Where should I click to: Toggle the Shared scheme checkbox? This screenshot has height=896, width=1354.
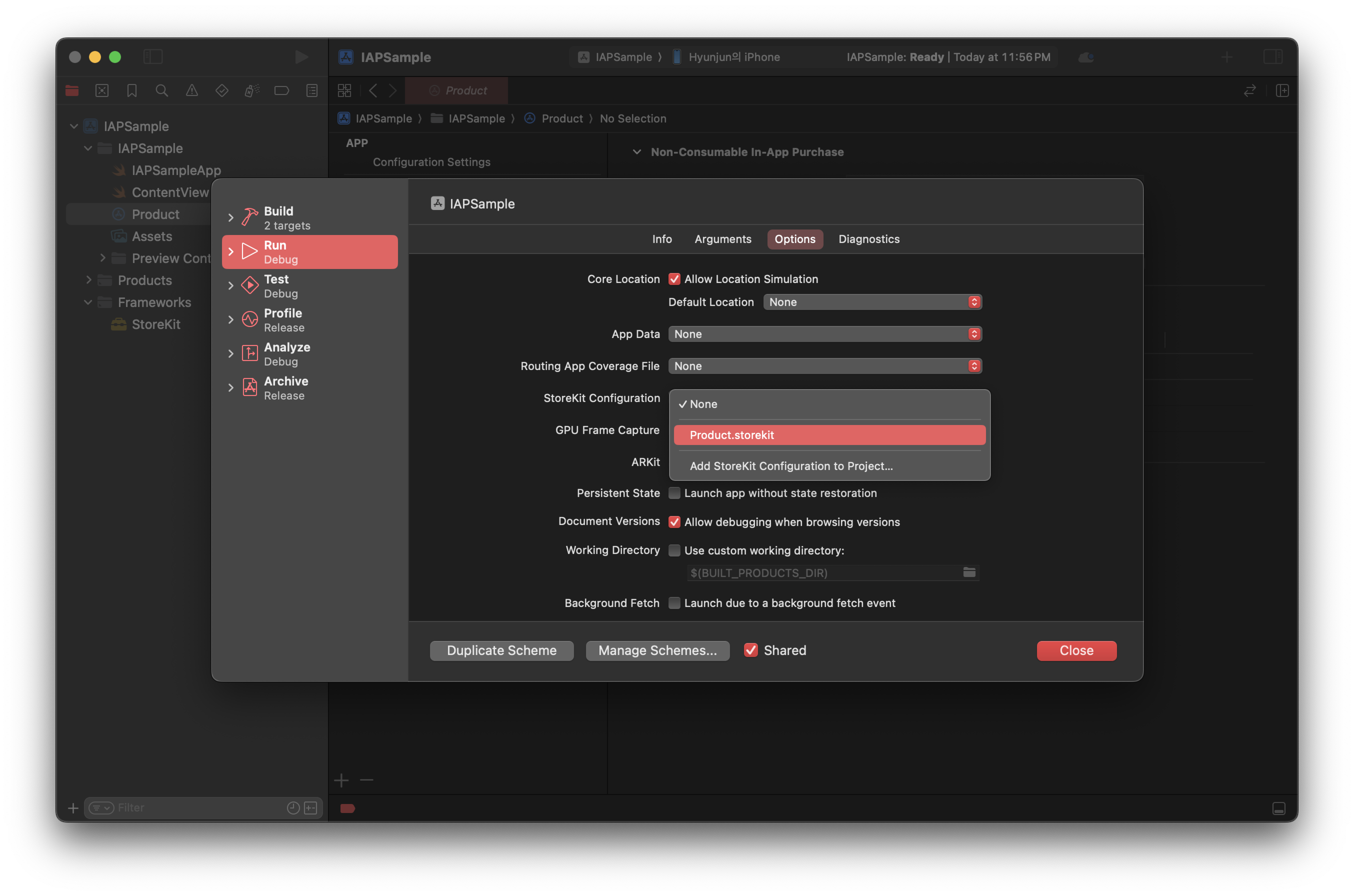click(x=751, y=650)
